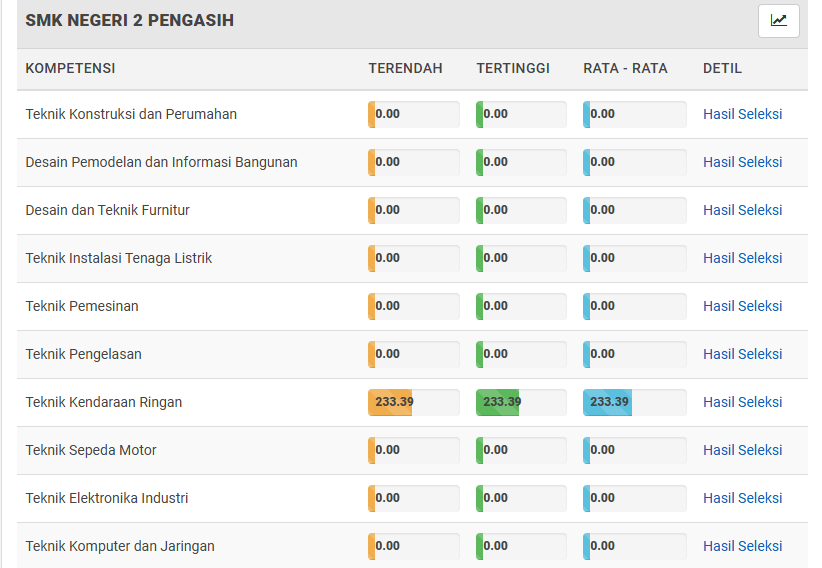View Hasil Seleksi for Teknik Kendaraan Ringan
This screenshot has width=822, height=568.
click(x=742, y=402)
